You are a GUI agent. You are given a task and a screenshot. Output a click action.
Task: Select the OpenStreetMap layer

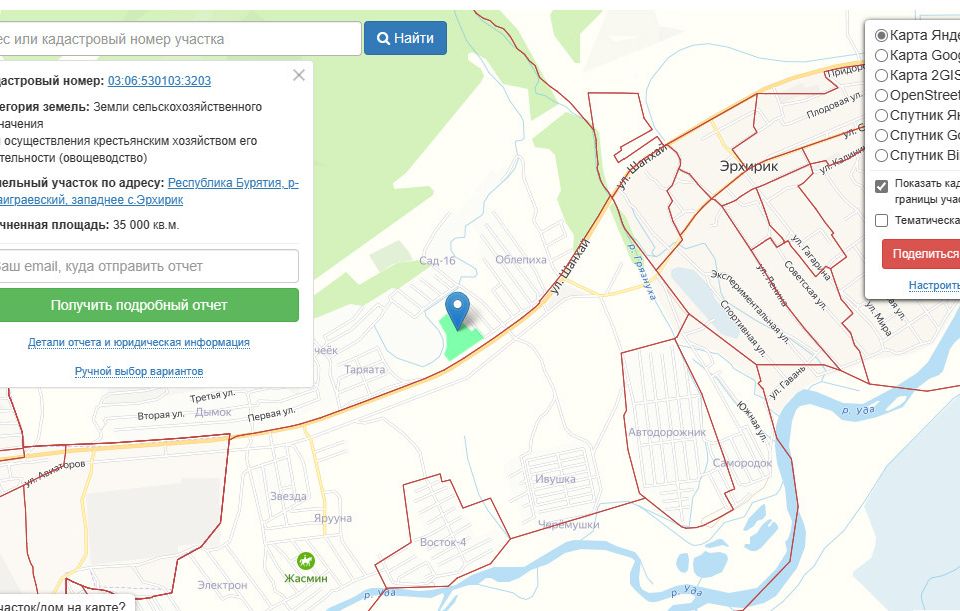[x=881, y=95]
